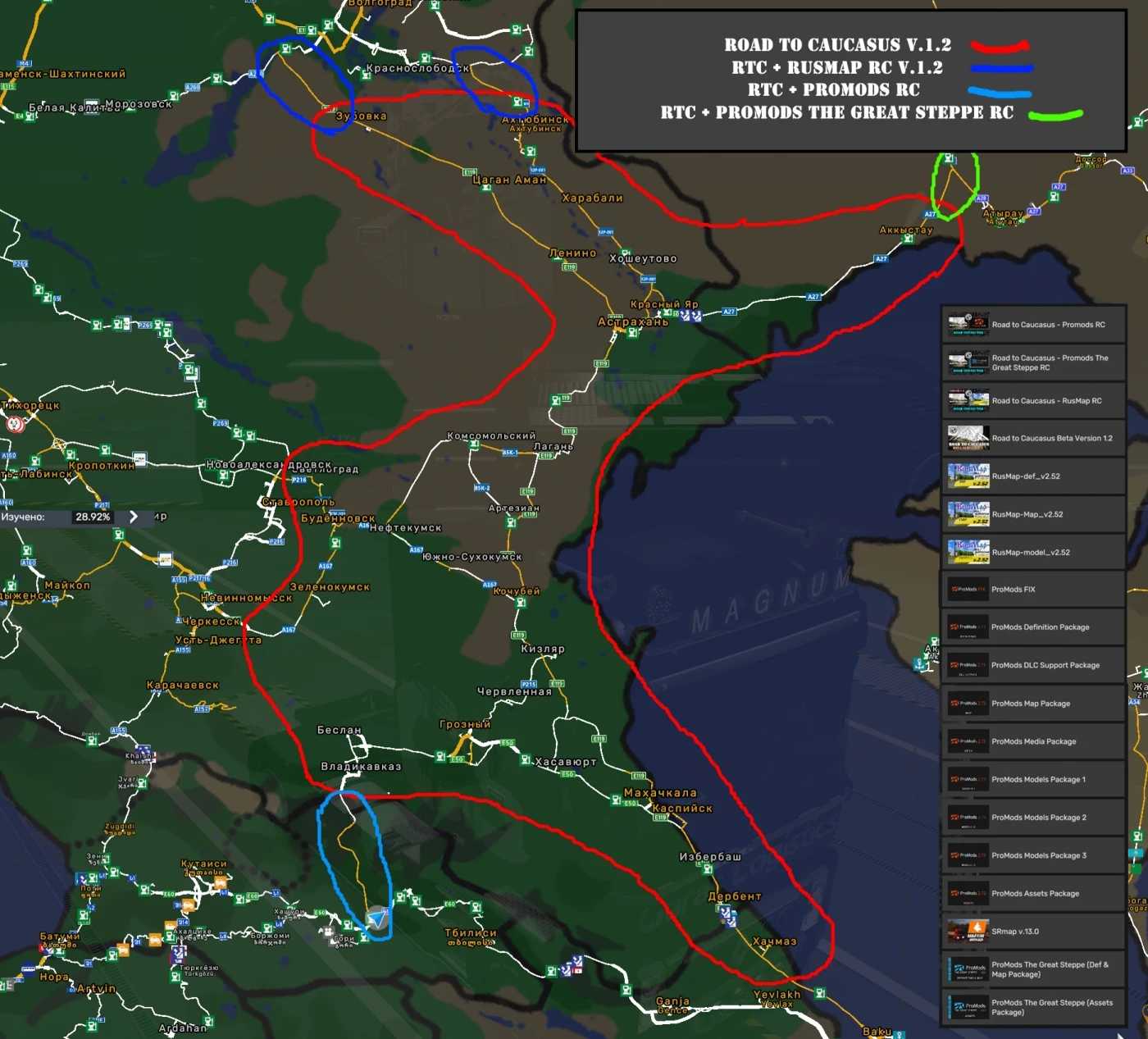Click the 28.92% explored percentage field
This screenshot has height=1039, width=1148.
(x=93, y=517)
